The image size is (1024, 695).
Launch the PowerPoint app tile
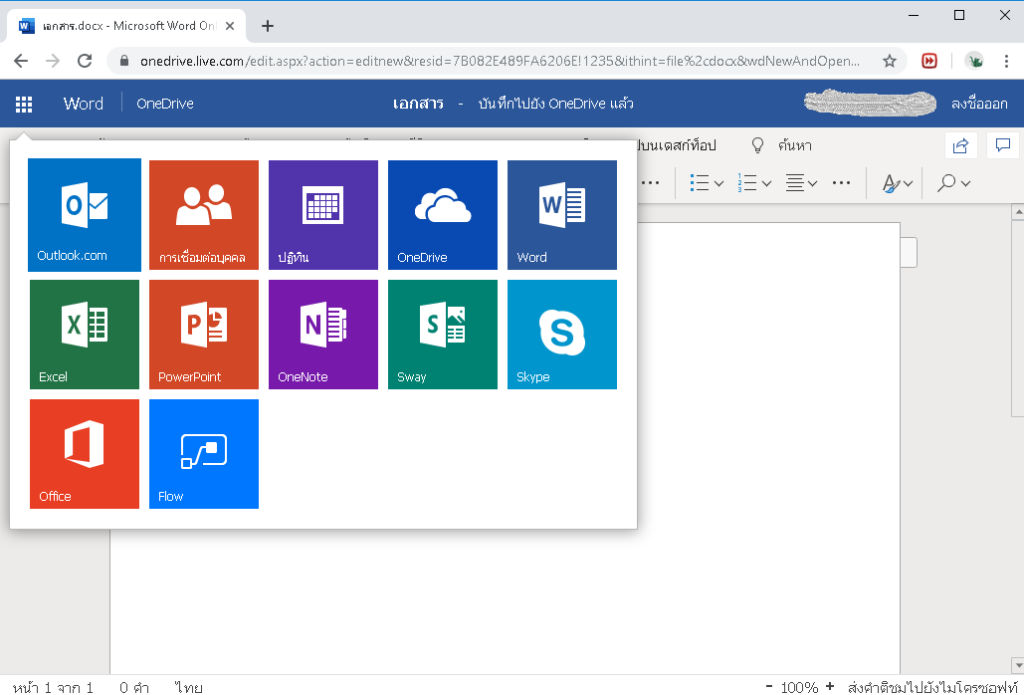pyautogui.click(x=204, y=334)
